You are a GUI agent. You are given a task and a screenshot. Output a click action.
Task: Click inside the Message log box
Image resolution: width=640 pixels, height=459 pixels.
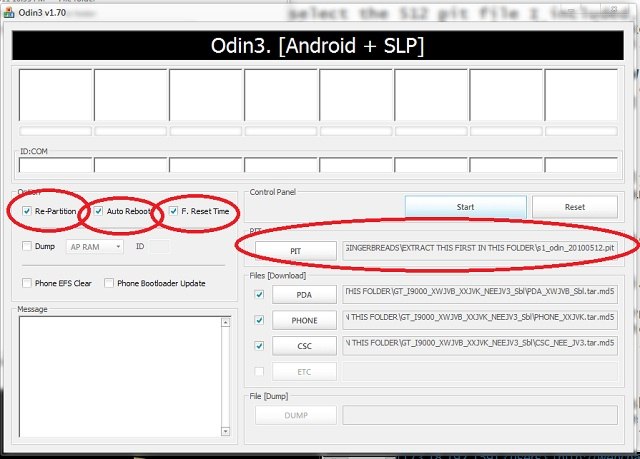tap(120, 377)
